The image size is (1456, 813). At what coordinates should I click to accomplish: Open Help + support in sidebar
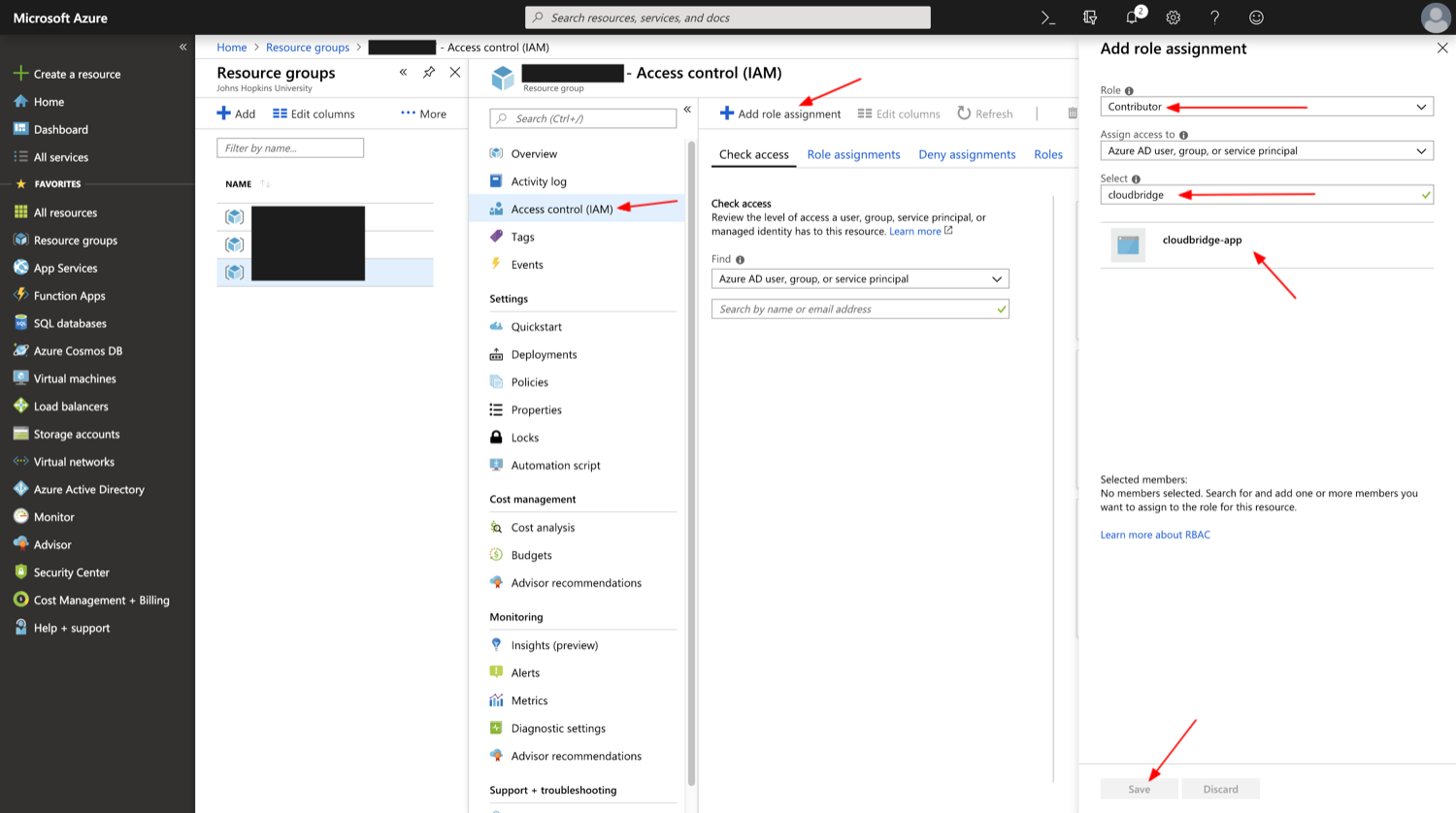[72, 628]
